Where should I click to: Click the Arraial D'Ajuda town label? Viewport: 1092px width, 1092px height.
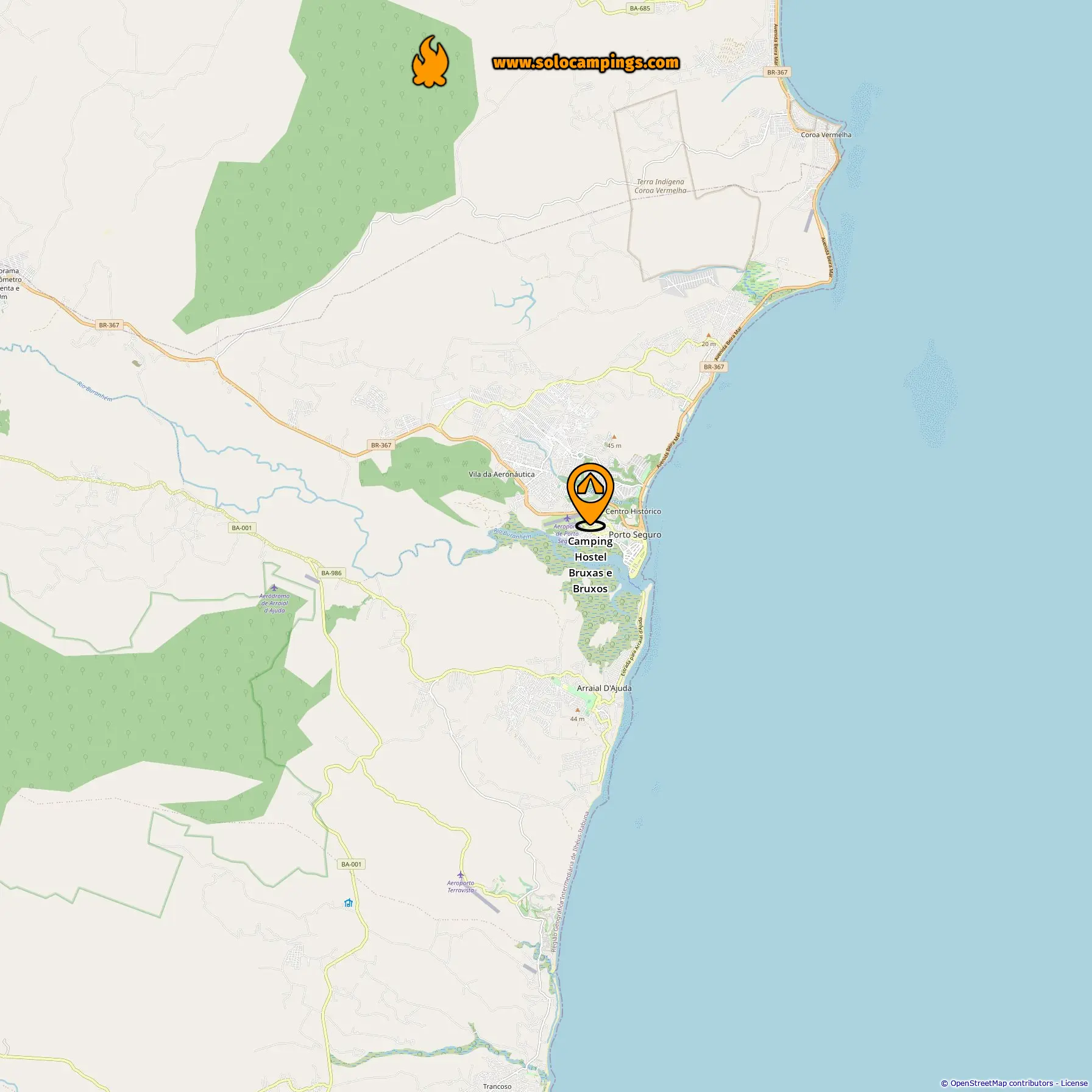click(604, 688)
